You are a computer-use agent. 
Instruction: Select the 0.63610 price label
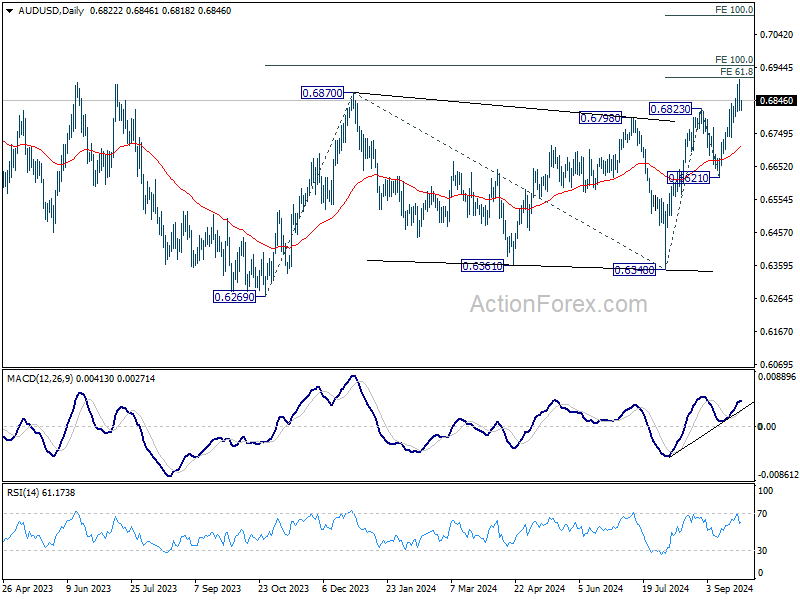(482, 265)
